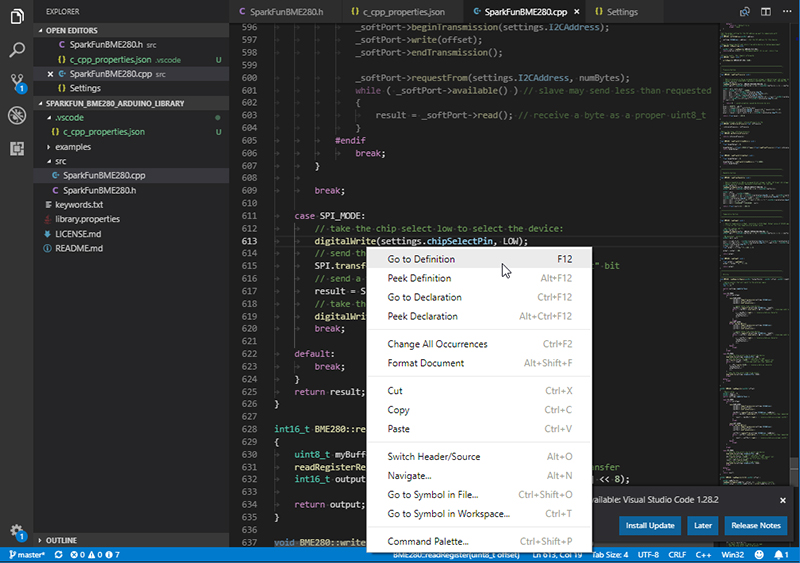This screenshot has height=563, width=800.
Task: Expand the Outline panel
Action: 60,540
